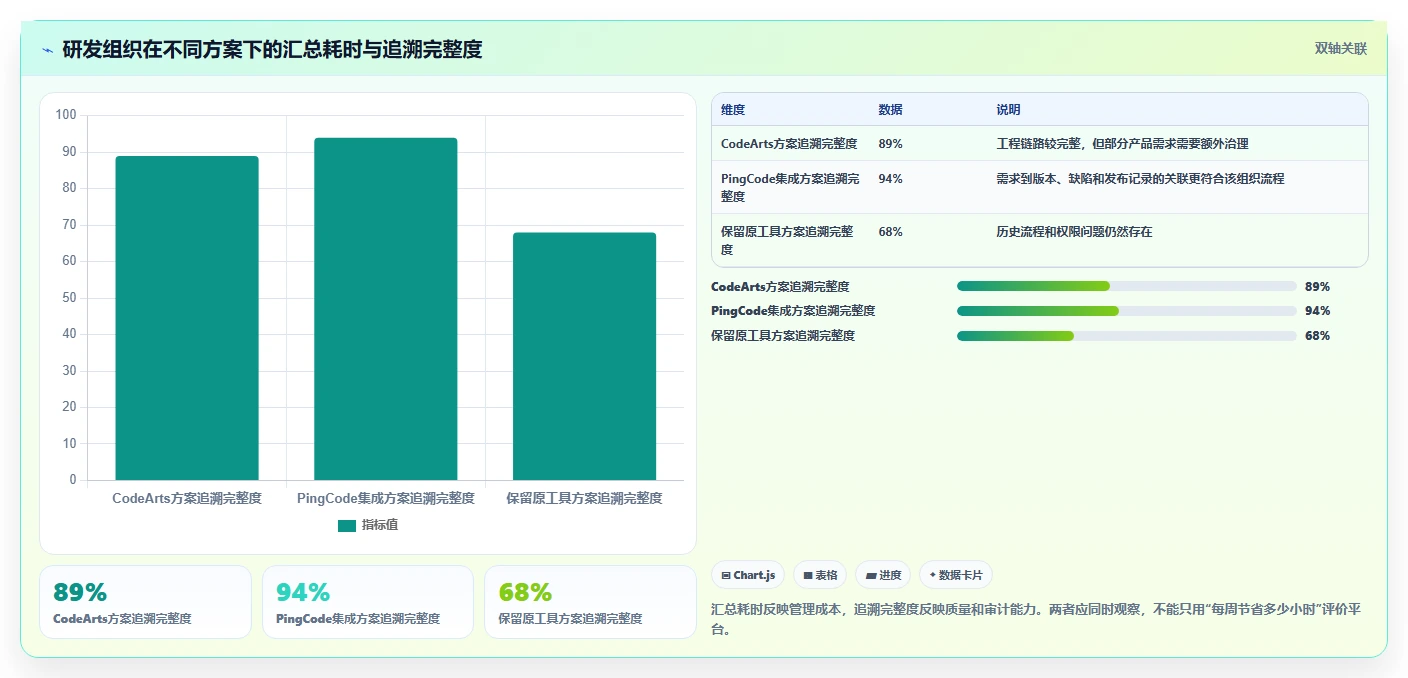Click the 数据 column header
1408x678 pixels.
(x=890, y=110)
